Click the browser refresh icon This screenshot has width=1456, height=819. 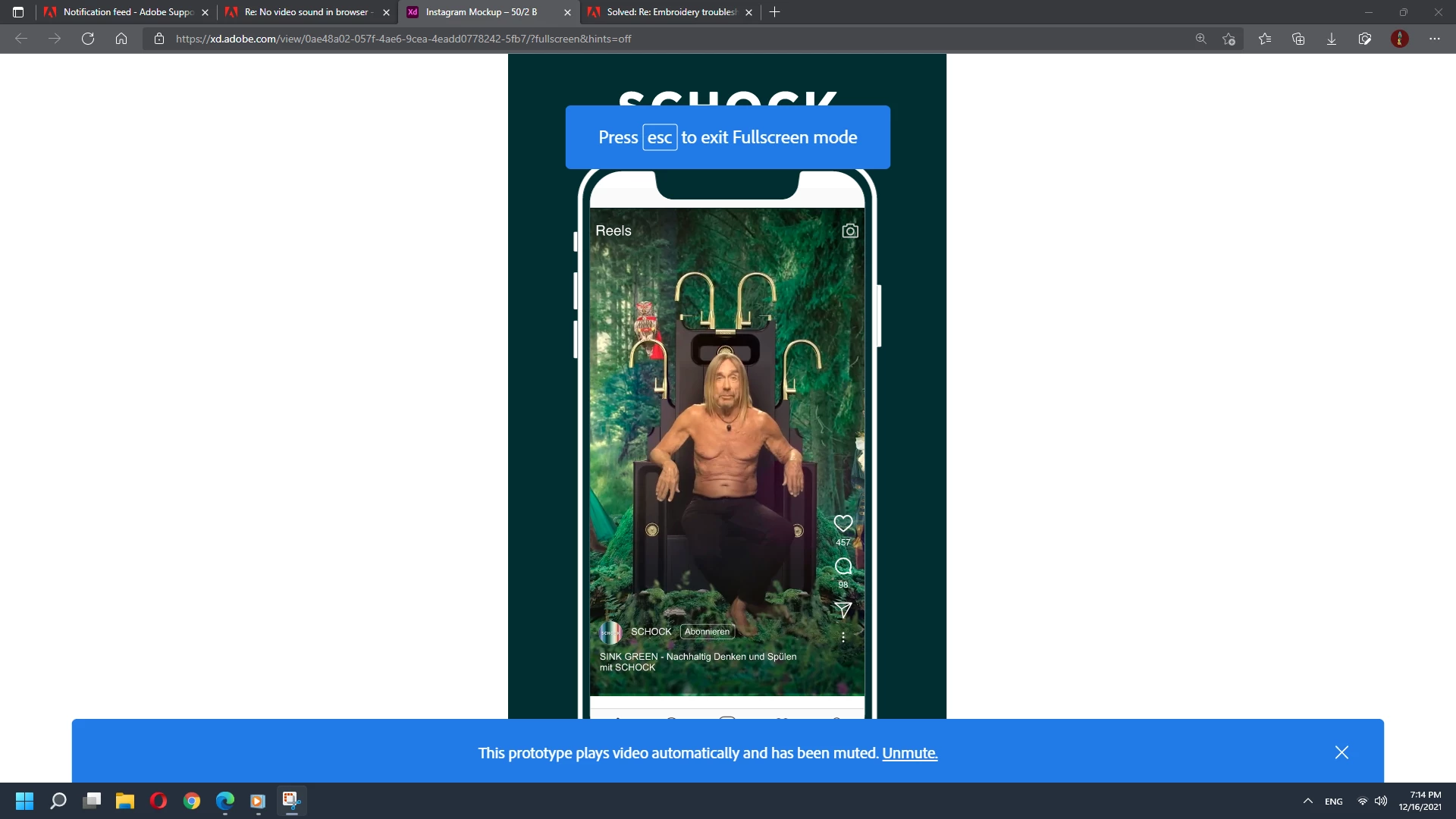88,39
